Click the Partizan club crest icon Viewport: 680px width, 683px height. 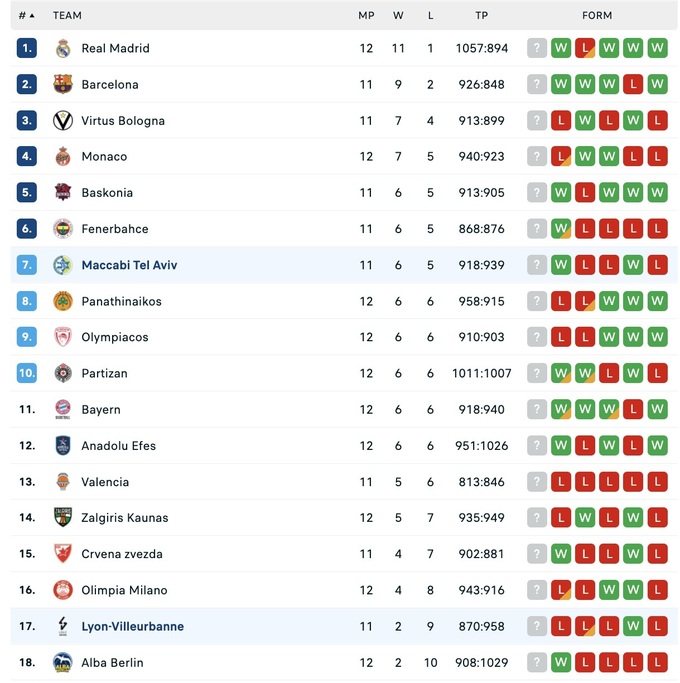(x=63, y=373)
